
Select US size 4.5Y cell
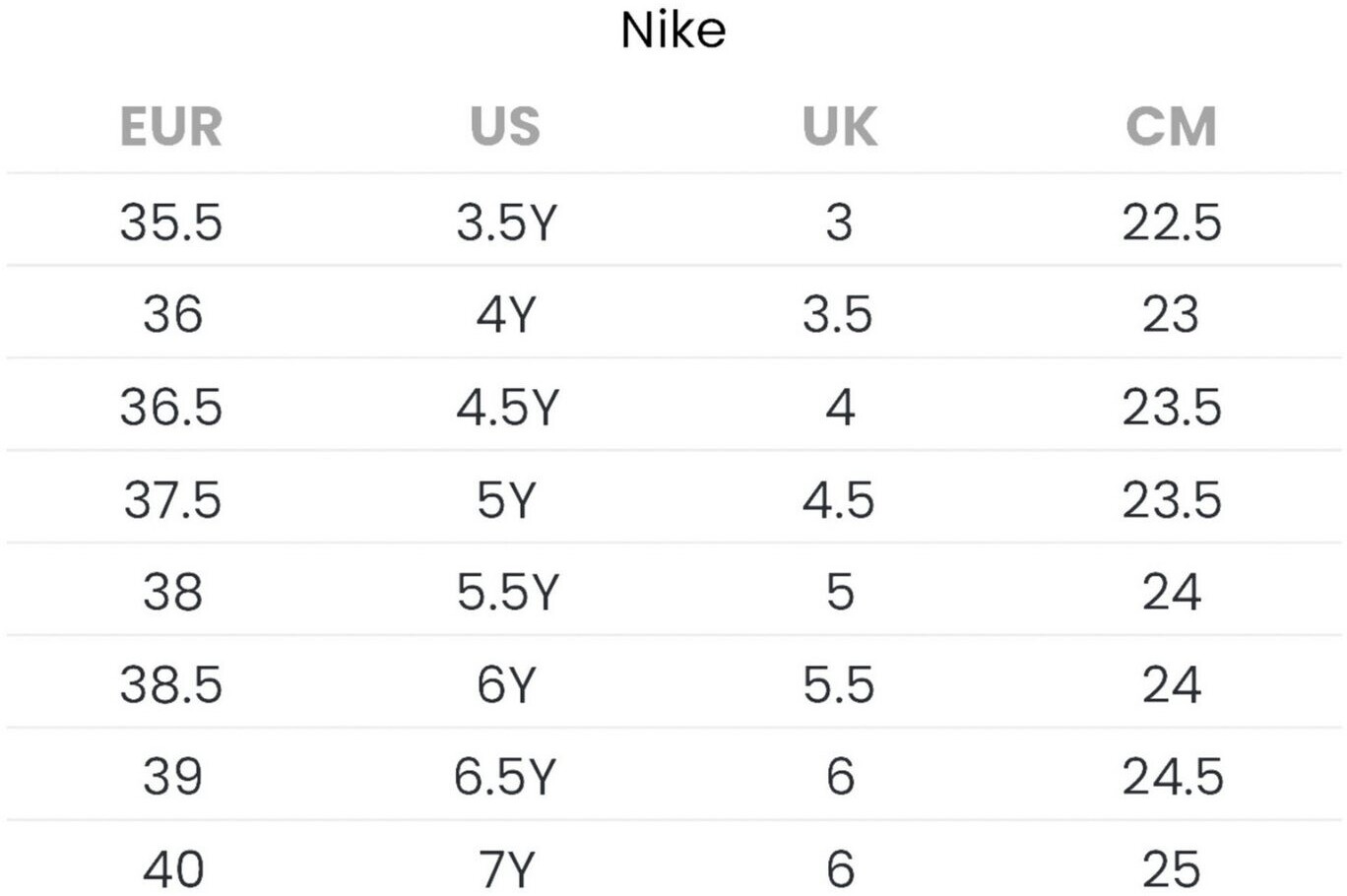(x=507, y=407)
